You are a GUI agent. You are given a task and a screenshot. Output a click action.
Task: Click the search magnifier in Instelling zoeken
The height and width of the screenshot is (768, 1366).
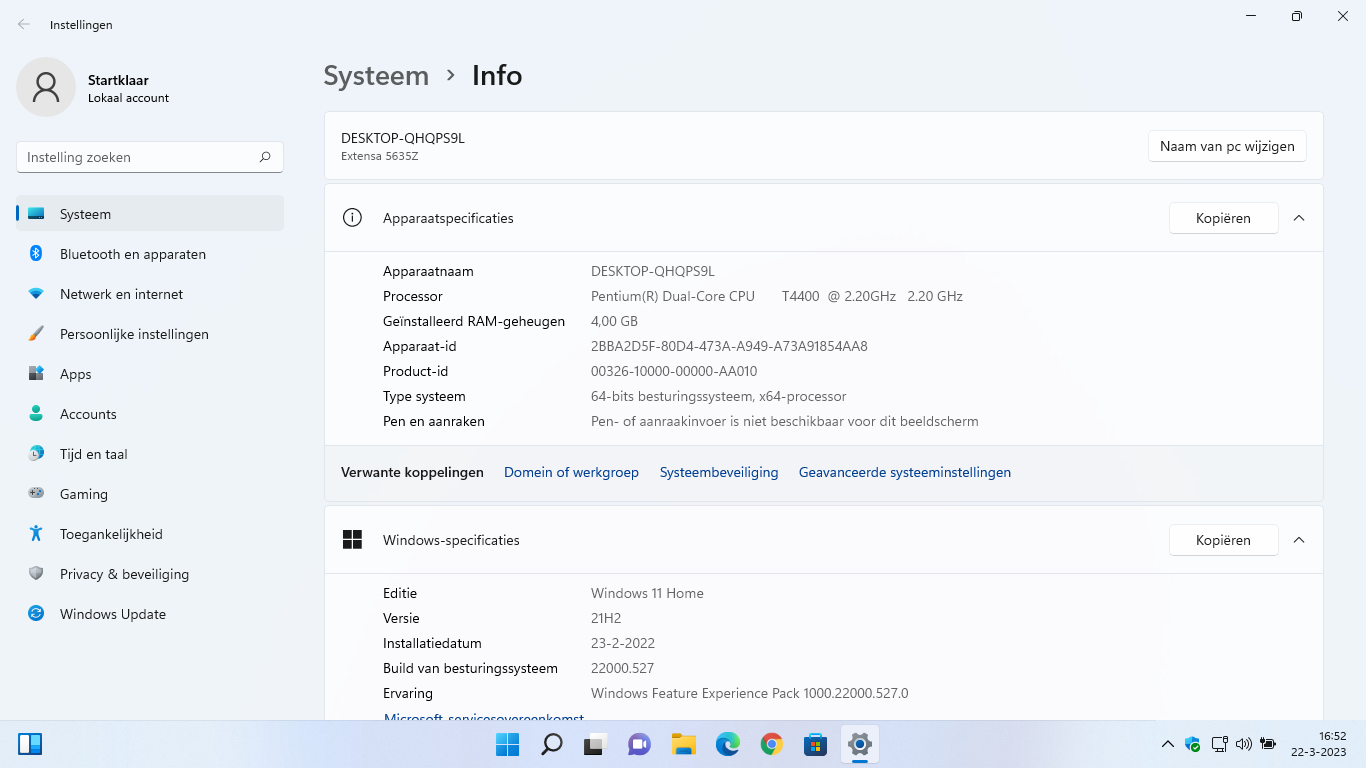coord(265,157)
